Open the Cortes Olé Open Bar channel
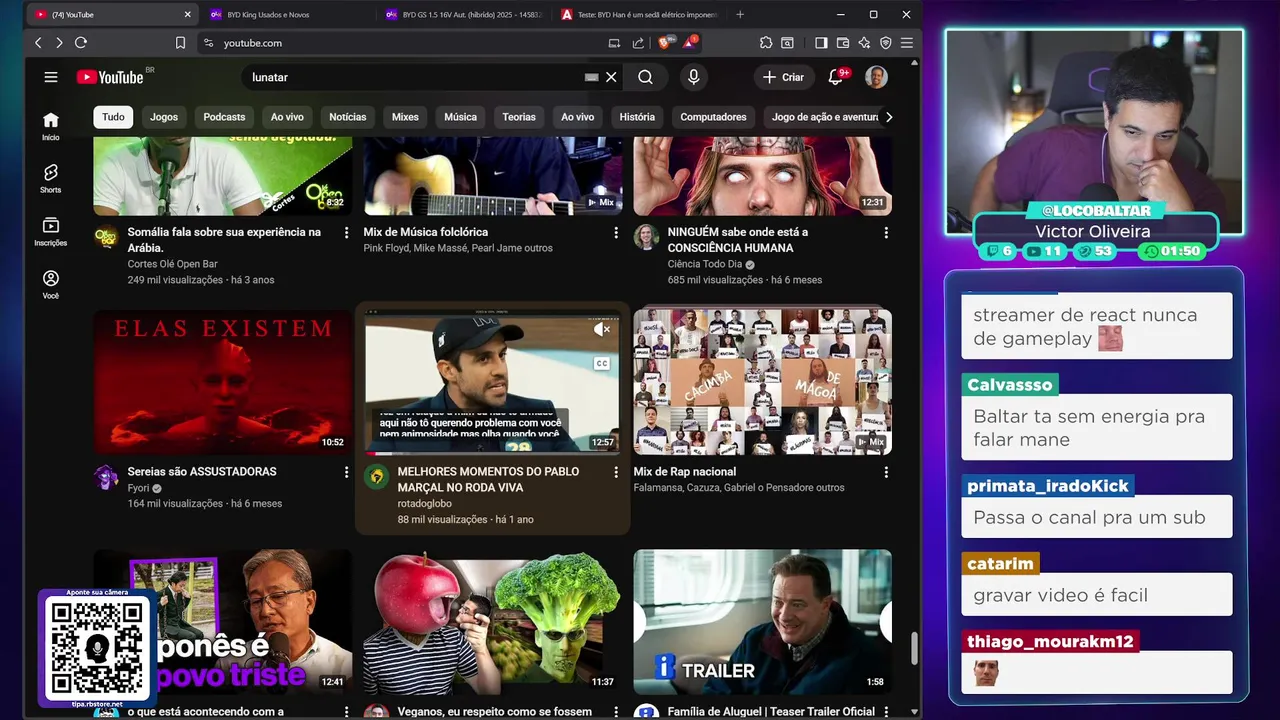The image size is (1280, 720). tap(172, 264)
